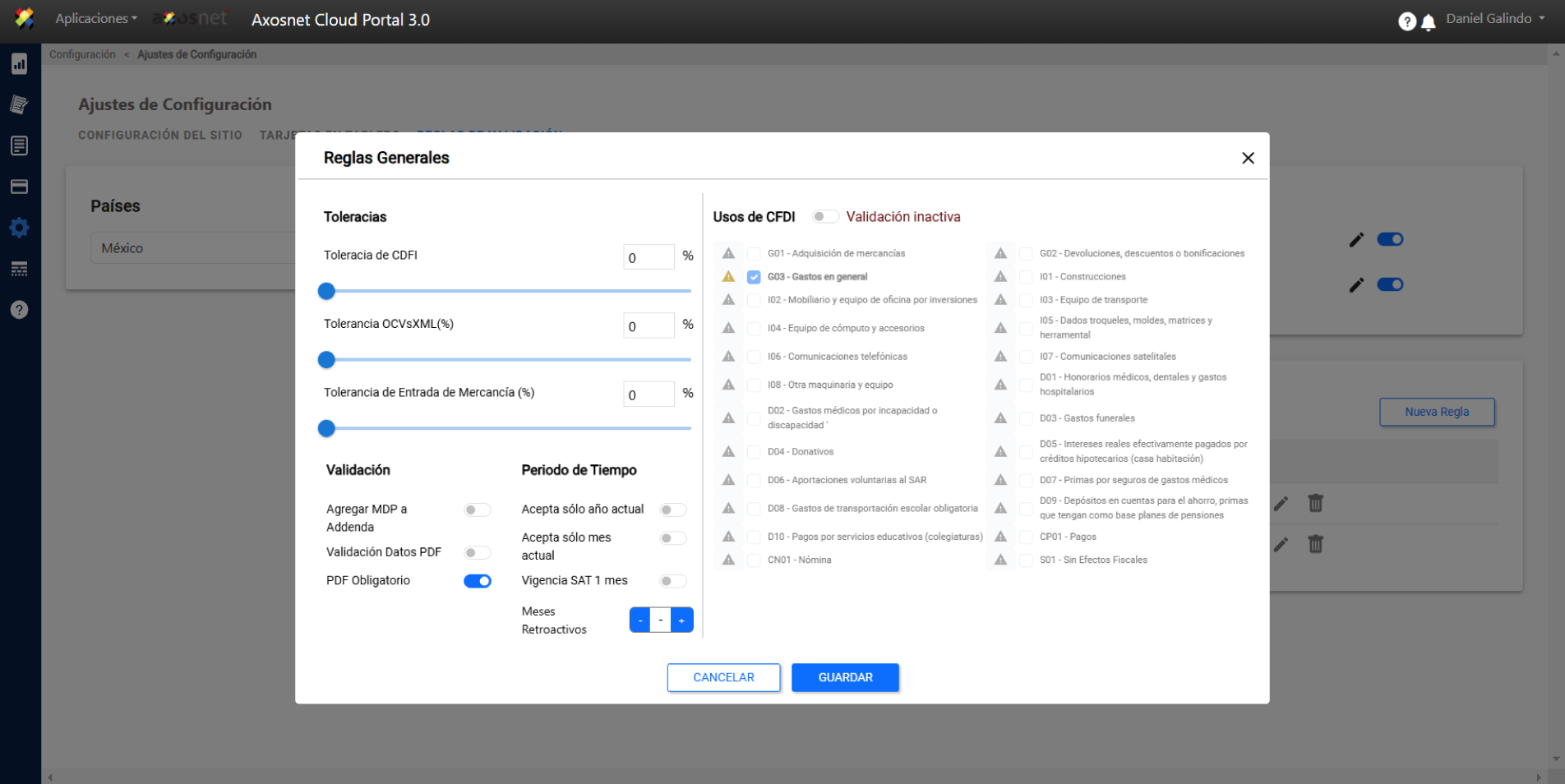Increase Meses Retroactivos with plus button
Image resolution: width=1565 pixels, height=784 pixels.
point(681,620)
